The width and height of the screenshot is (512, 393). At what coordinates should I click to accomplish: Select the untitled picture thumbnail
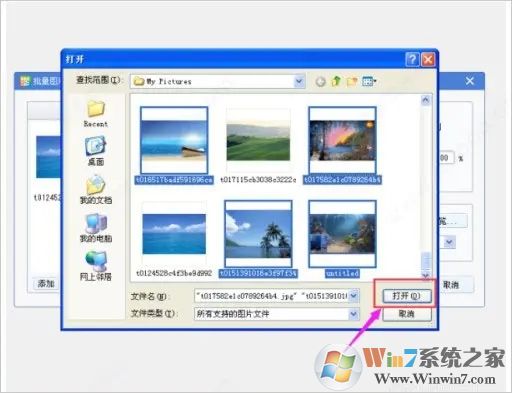click(x=342, y=234)
